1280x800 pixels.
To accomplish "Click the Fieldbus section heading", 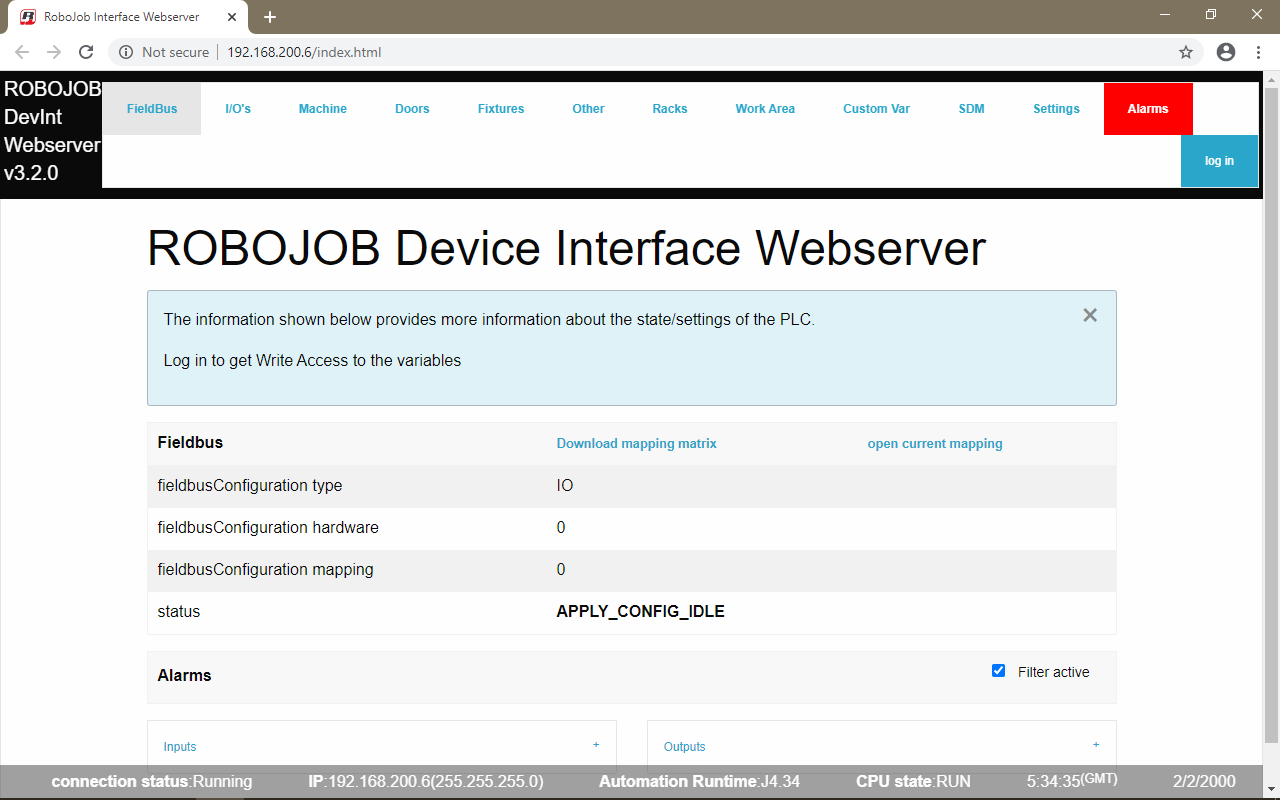I will tap(190, 442).
